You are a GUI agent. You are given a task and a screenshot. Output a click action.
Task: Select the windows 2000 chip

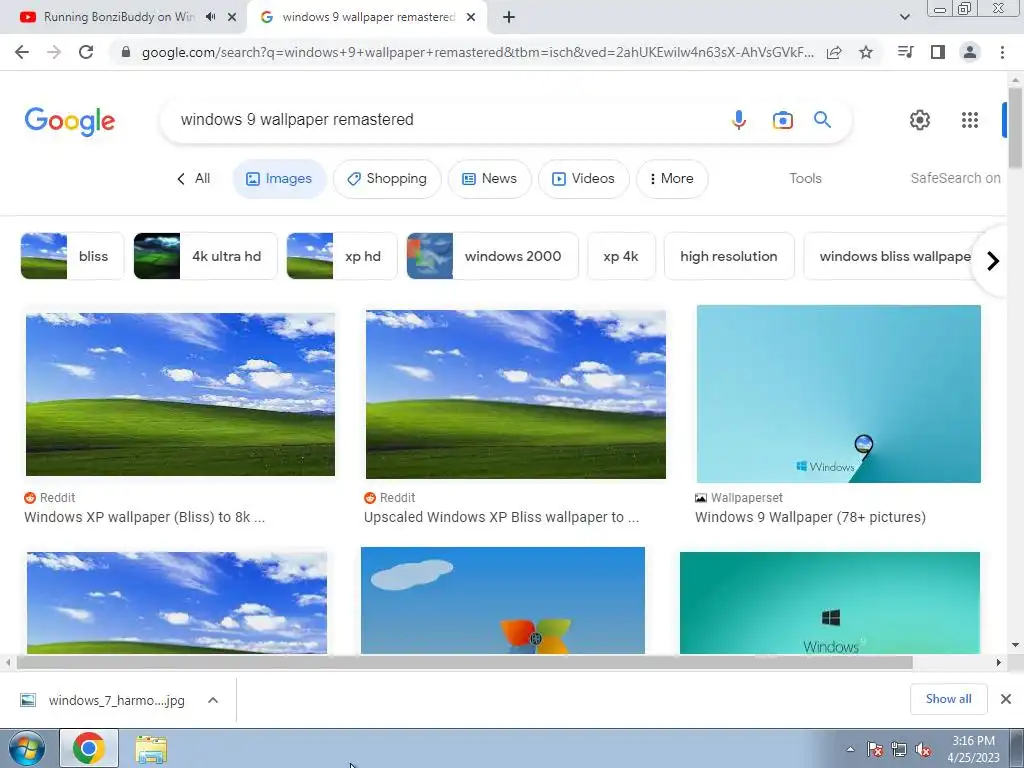coord(492,256)
